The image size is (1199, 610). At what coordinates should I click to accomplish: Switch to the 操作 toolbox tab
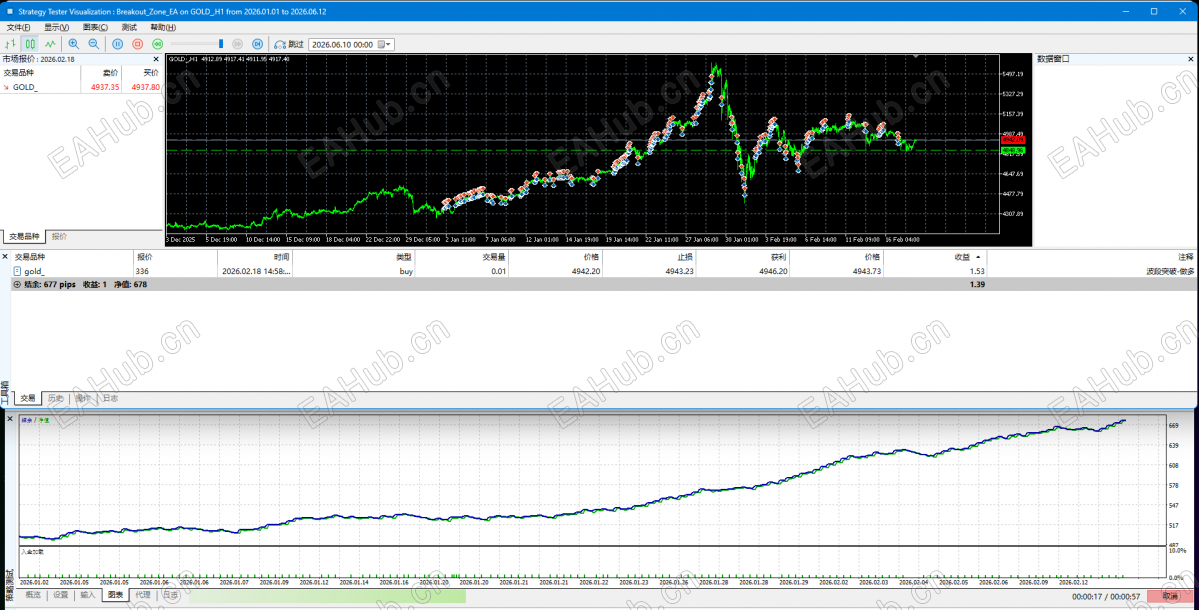[83, 398]
